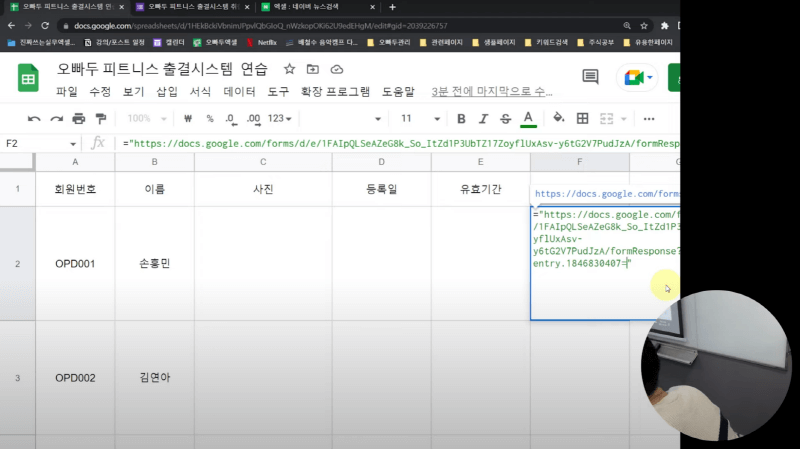Expand the Google Meet dropdown arrow
The width and height of the screenshot is (800, 449).
[650, 78]
